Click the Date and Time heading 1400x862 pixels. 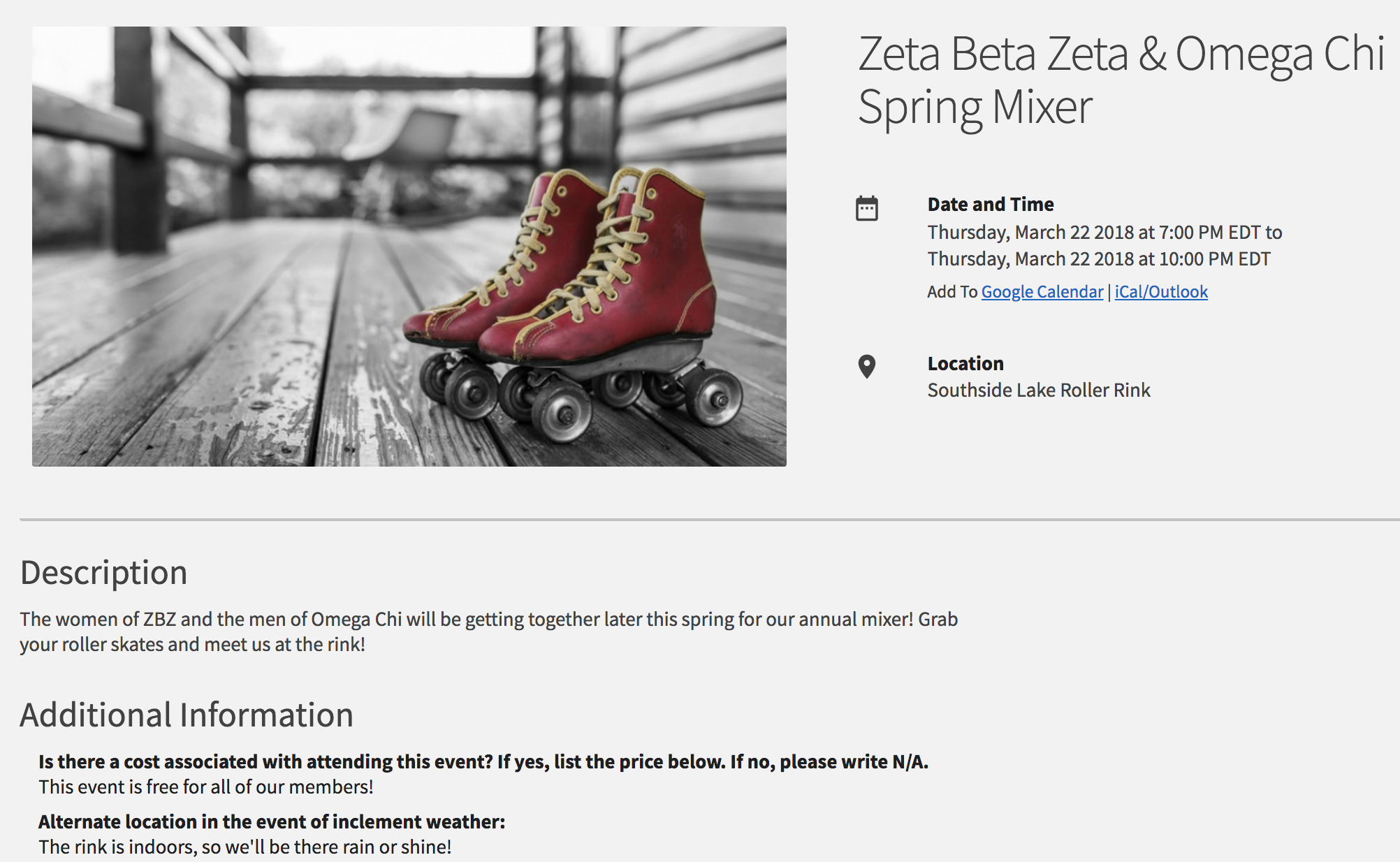coord(991,205)
